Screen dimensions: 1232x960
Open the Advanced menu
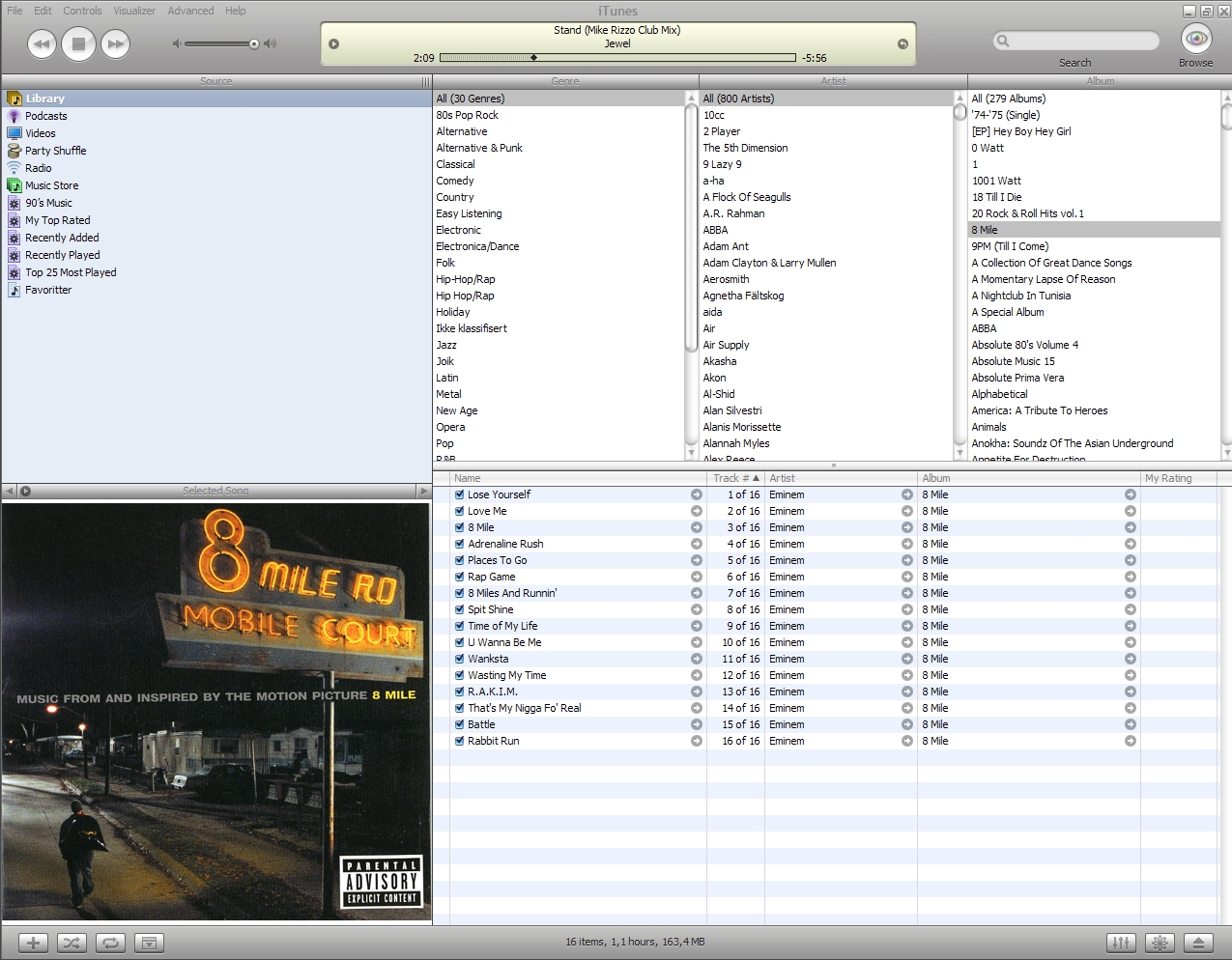click(190, 11)
